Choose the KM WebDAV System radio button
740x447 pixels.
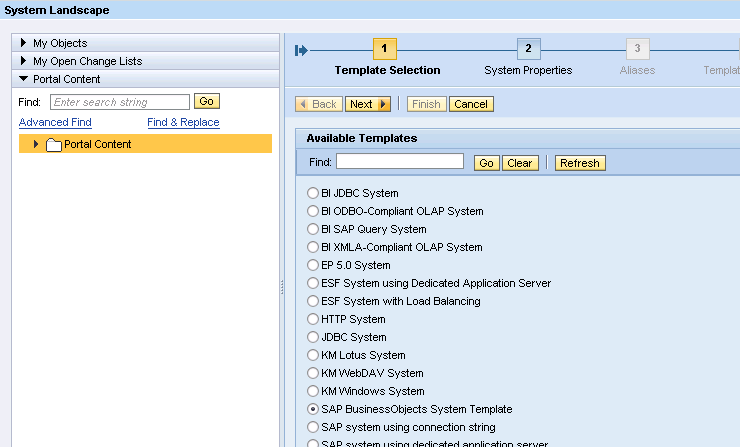[x=313, y=373]
